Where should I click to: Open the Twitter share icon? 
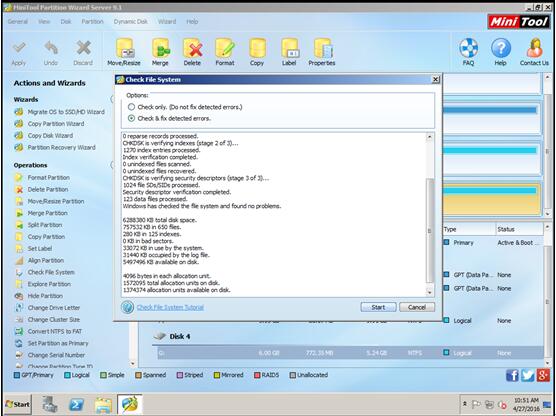528,375
